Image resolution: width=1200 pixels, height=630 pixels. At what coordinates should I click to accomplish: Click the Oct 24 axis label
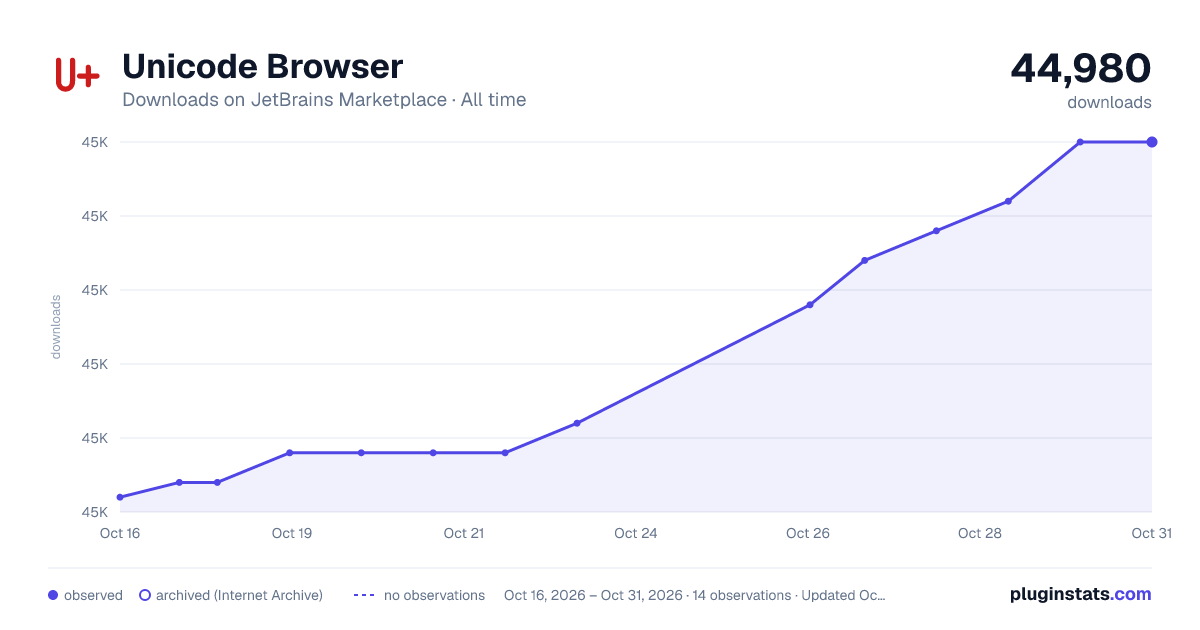pos(636,533)
